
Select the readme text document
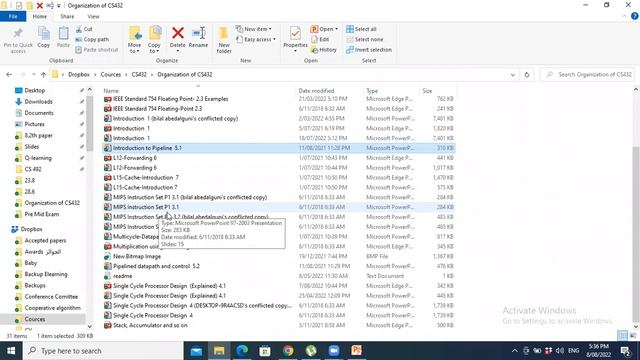[122, 276]
